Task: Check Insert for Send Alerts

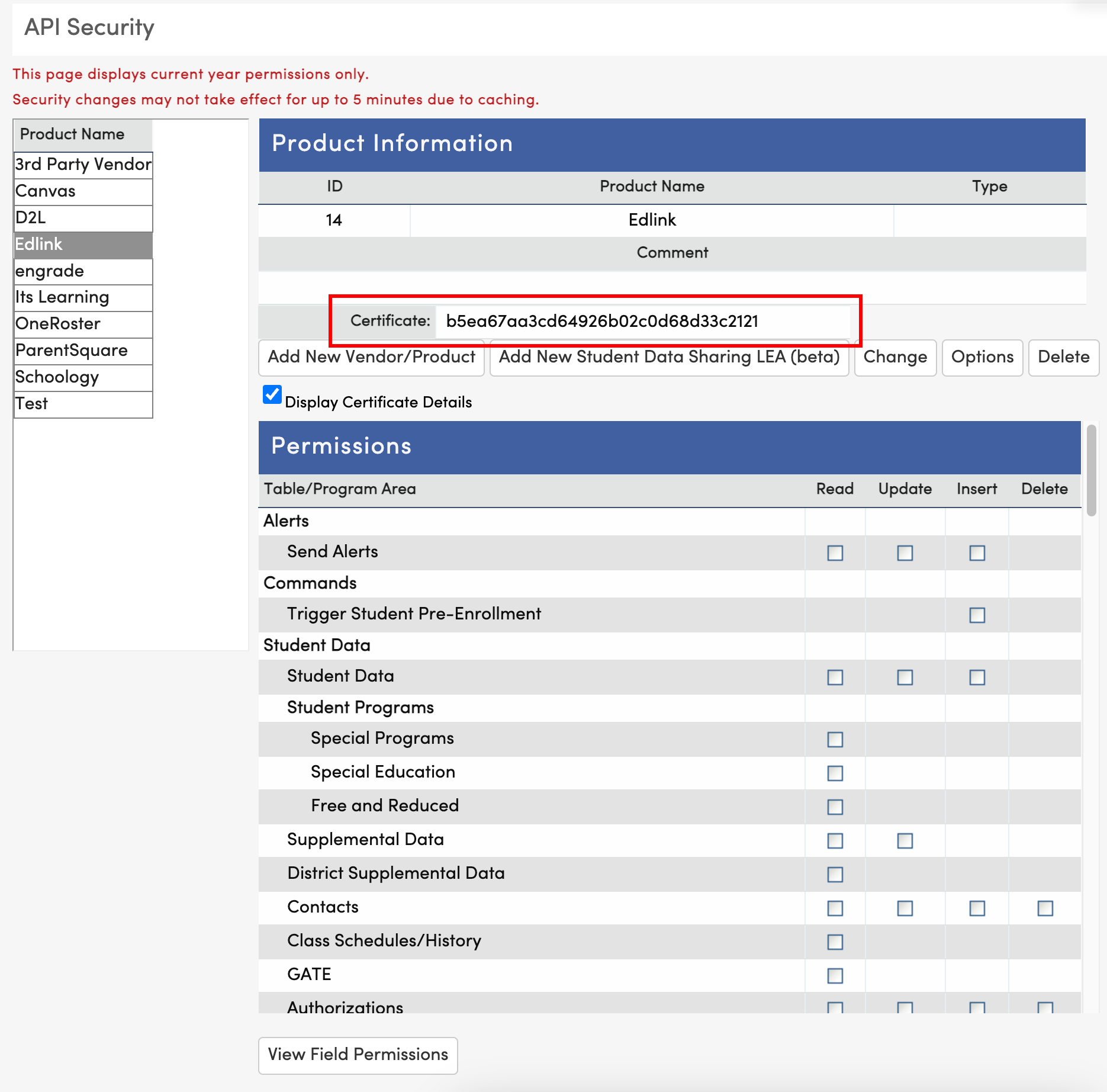Action: [x=977, y=553]
